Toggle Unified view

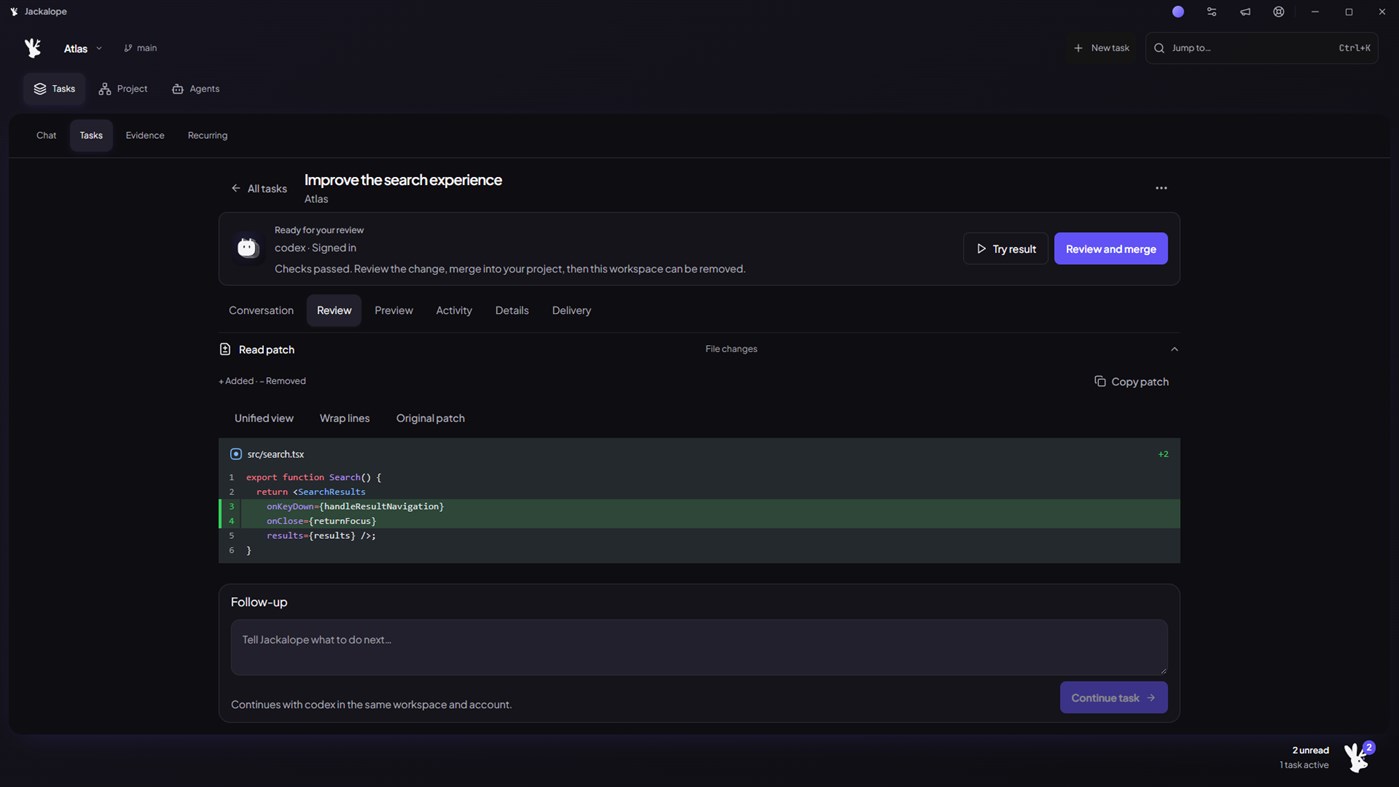pyautogui.click(x=264, y=418)
